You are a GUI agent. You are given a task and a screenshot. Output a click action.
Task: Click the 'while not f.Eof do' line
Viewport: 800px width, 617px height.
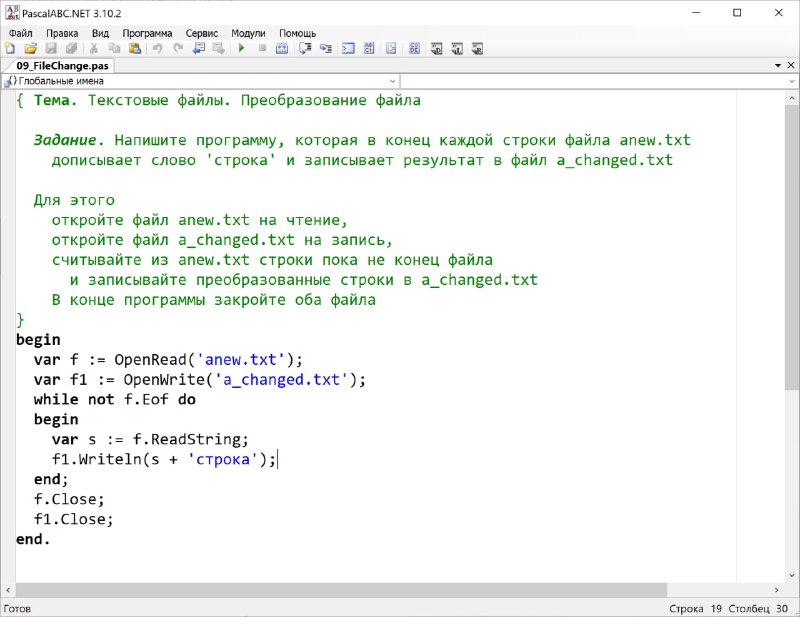click(x=115, y=400)
